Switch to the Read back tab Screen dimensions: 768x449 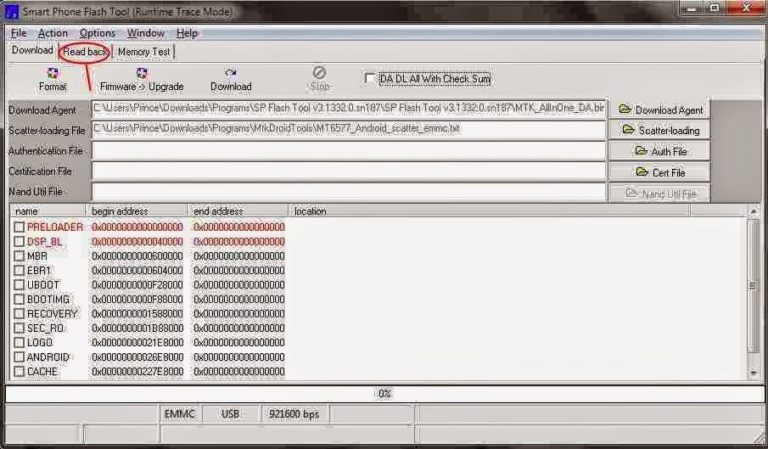[x=85, y=52]
